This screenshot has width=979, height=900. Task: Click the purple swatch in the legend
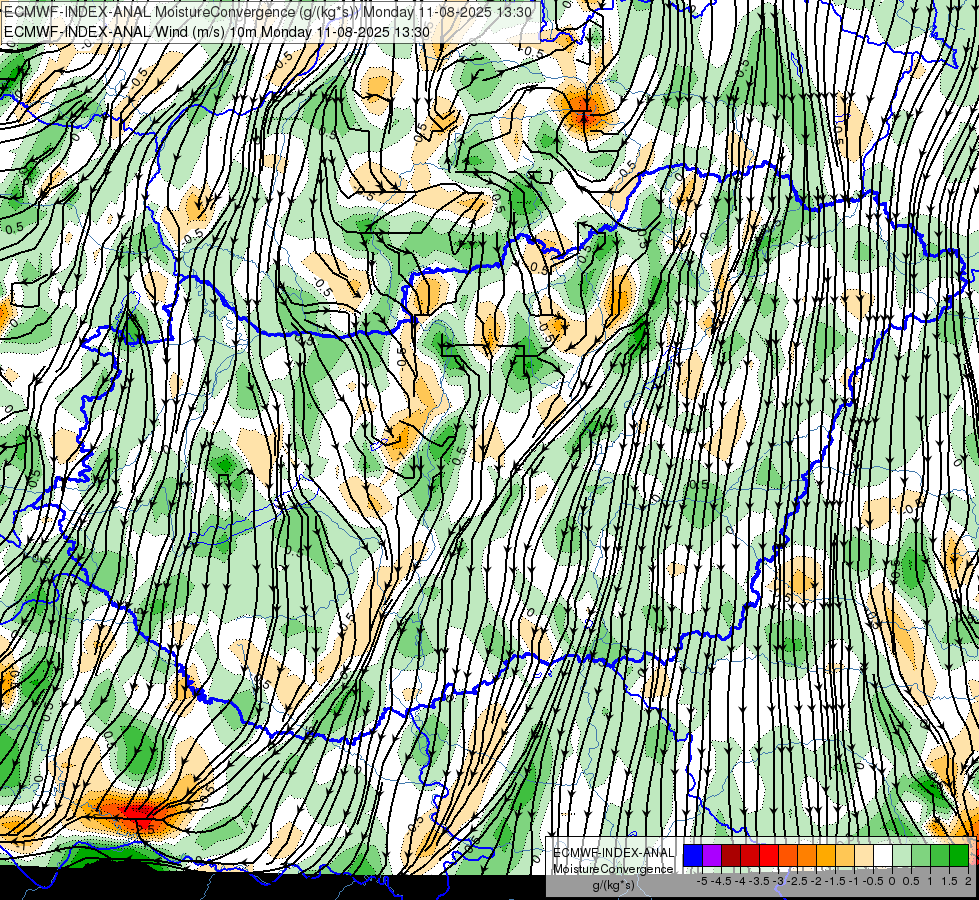coord(712,856)
